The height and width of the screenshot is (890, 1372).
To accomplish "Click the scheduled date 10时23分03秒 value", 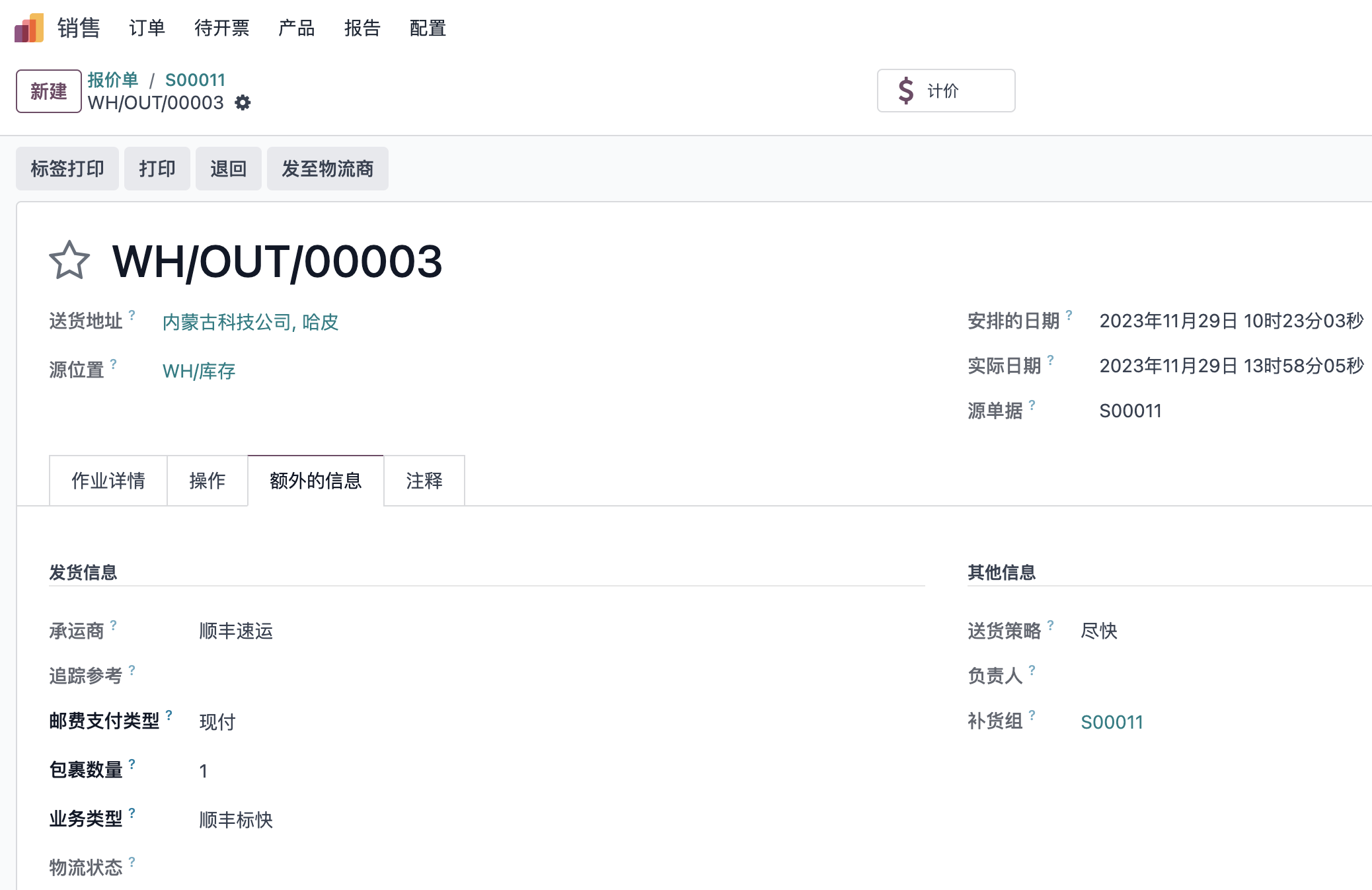I will coord(1232,321).
